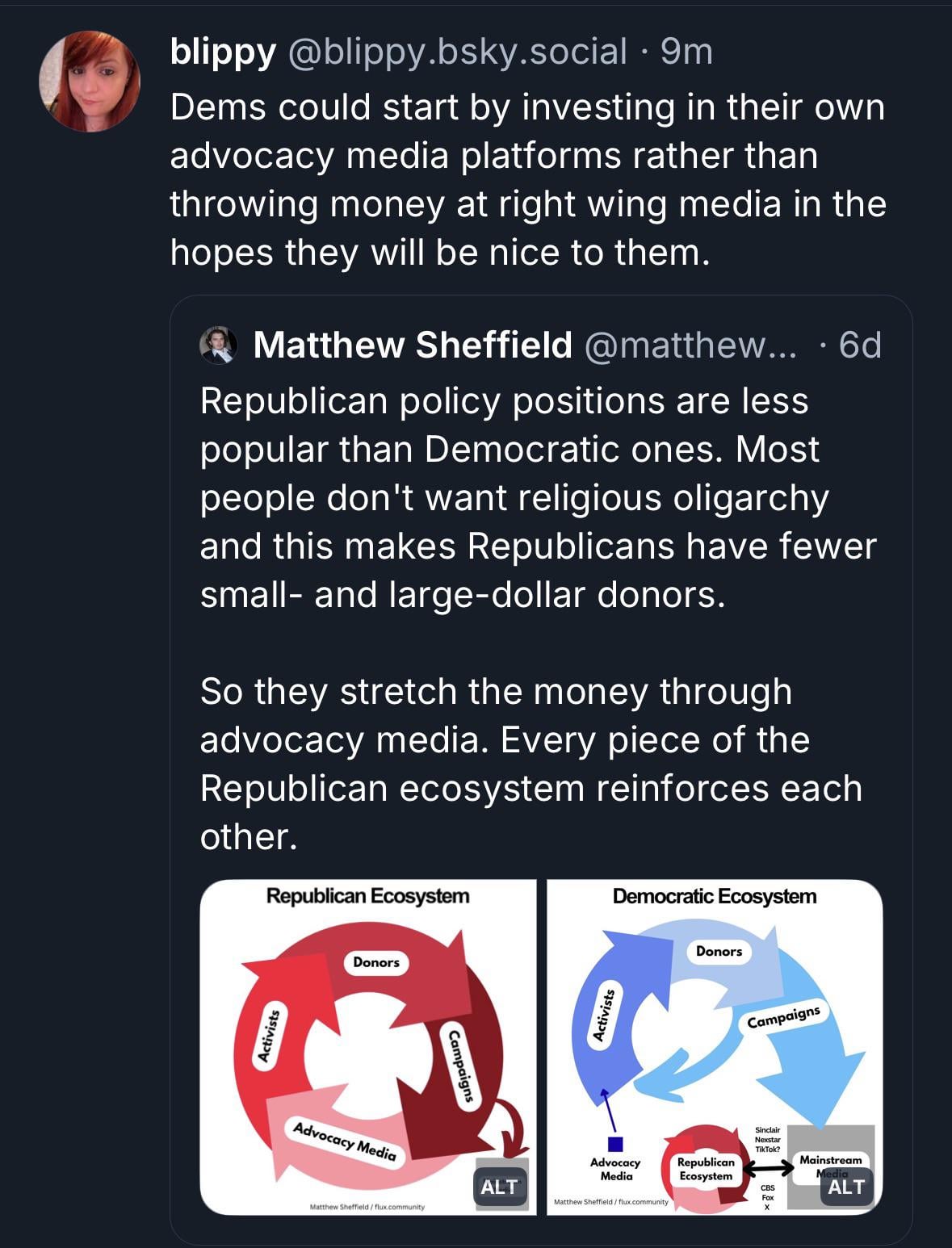Click Matthew Sheffield's small profile avatar
Screen dimensions: 952x1248
[218, 346]
